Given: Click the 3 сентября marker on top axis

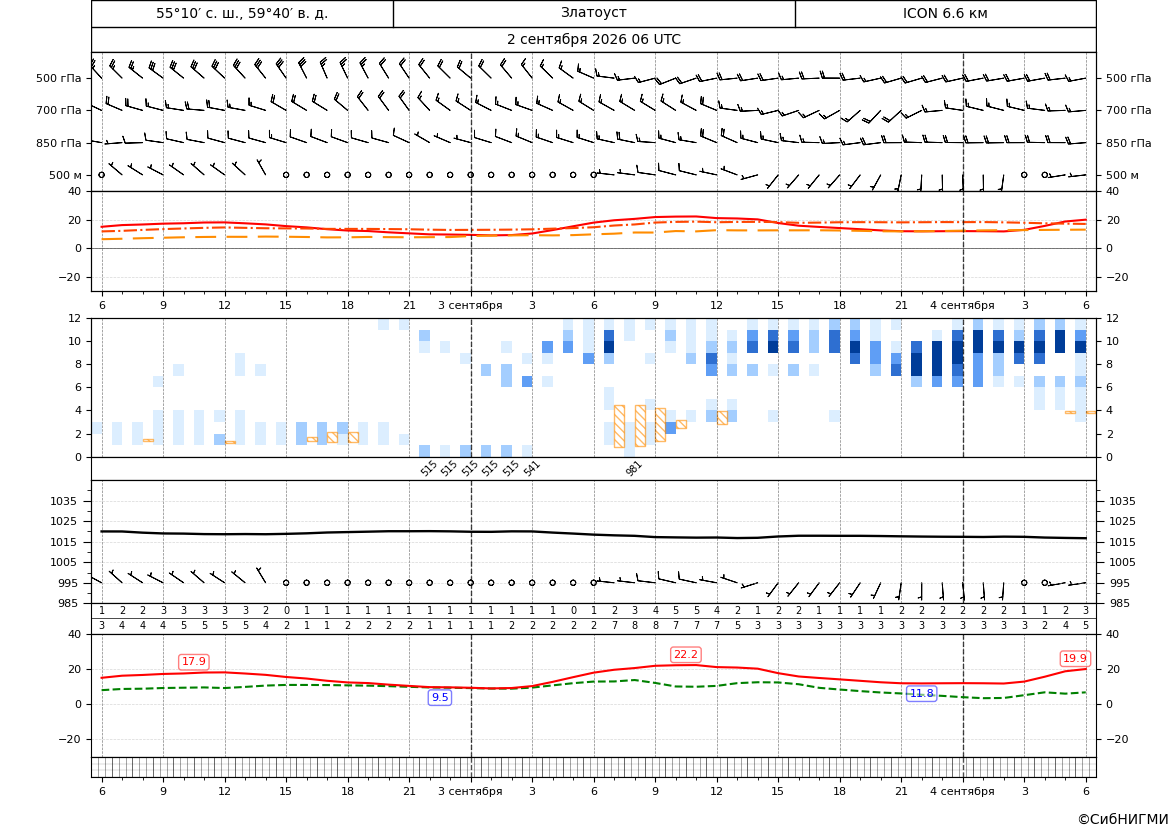Looking at the screenshot, I should [x=470, y=305].
